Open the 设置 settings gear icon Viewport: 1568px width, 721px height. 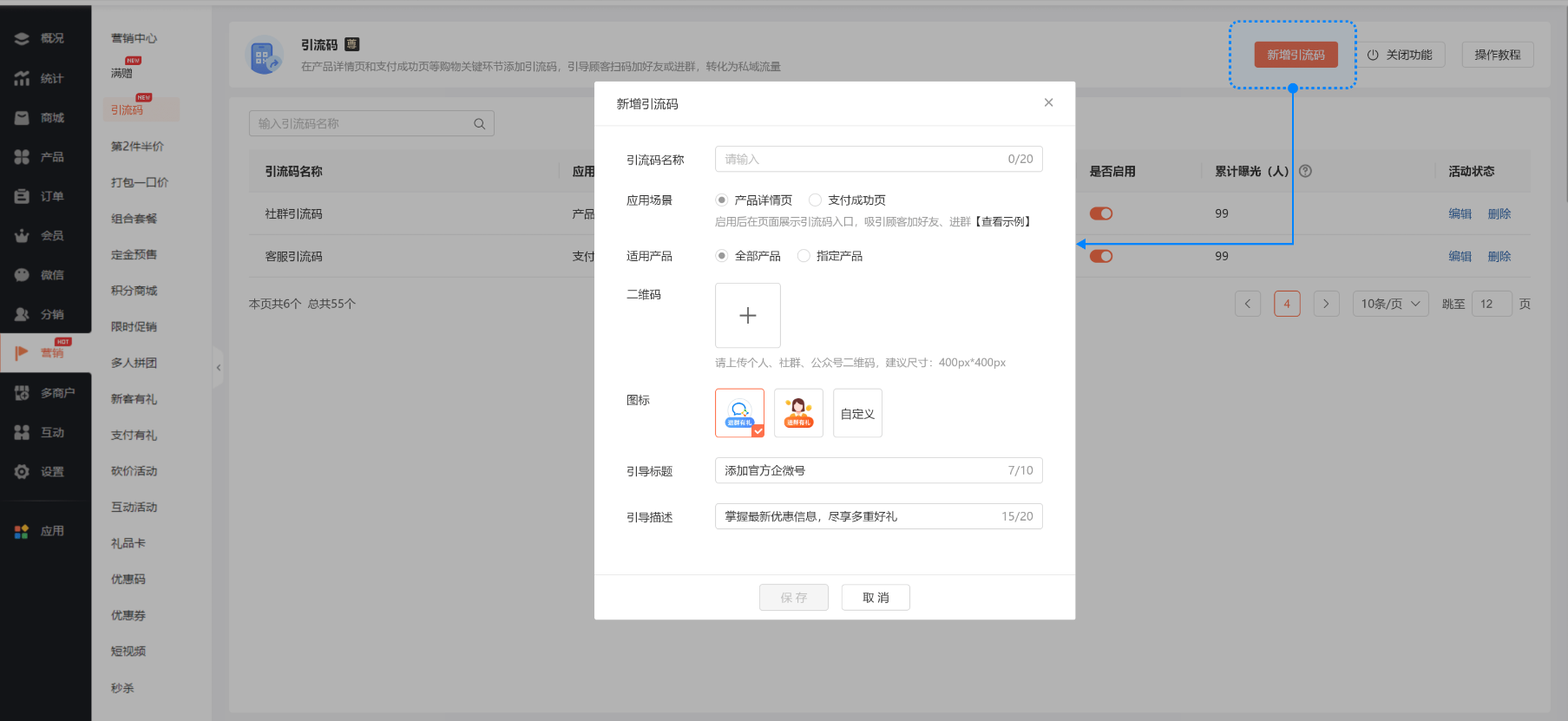tap(22, 471)
